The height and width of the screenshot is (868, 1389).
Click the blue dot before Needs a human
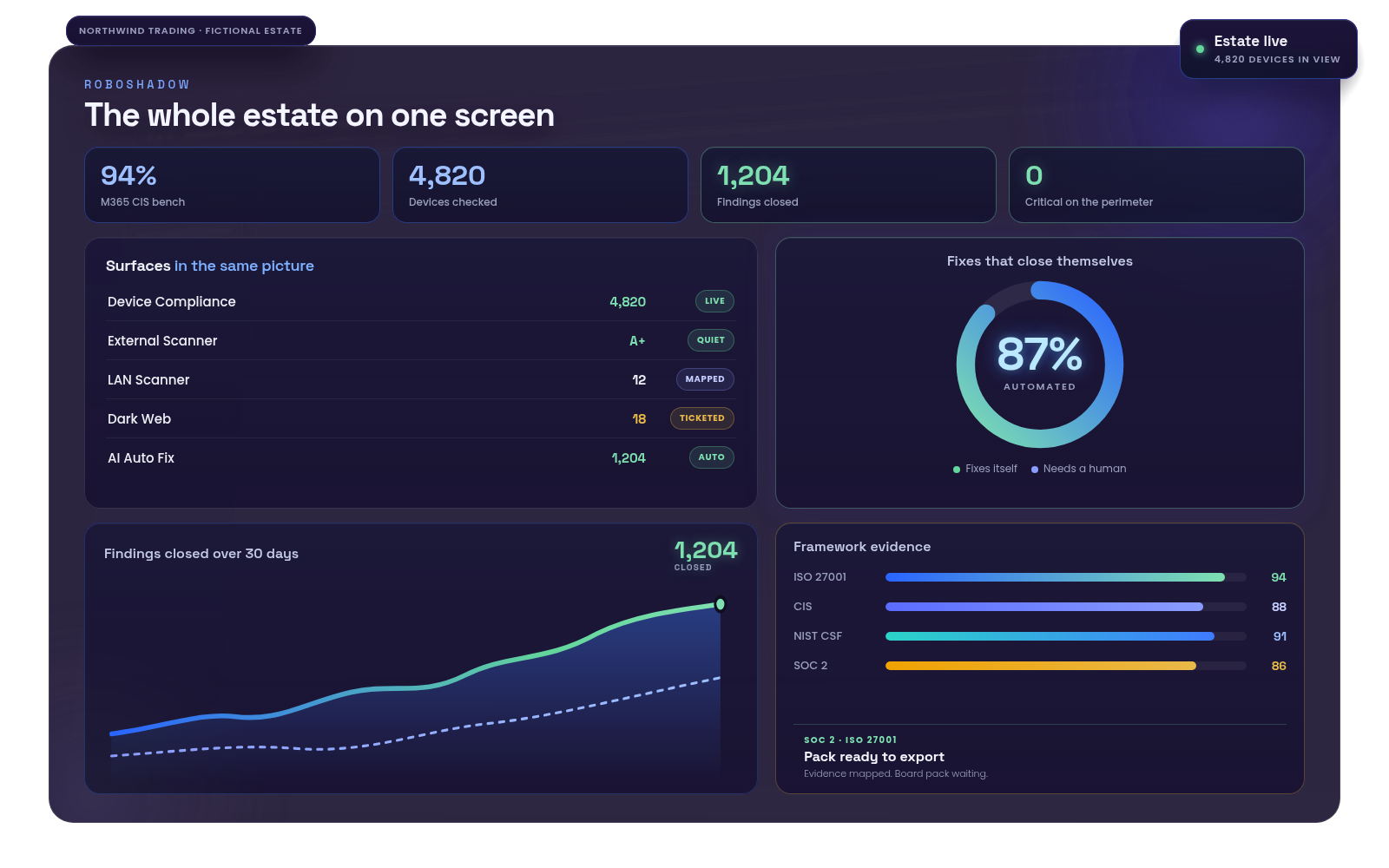pyautogui.click(x=1035, y=470)
